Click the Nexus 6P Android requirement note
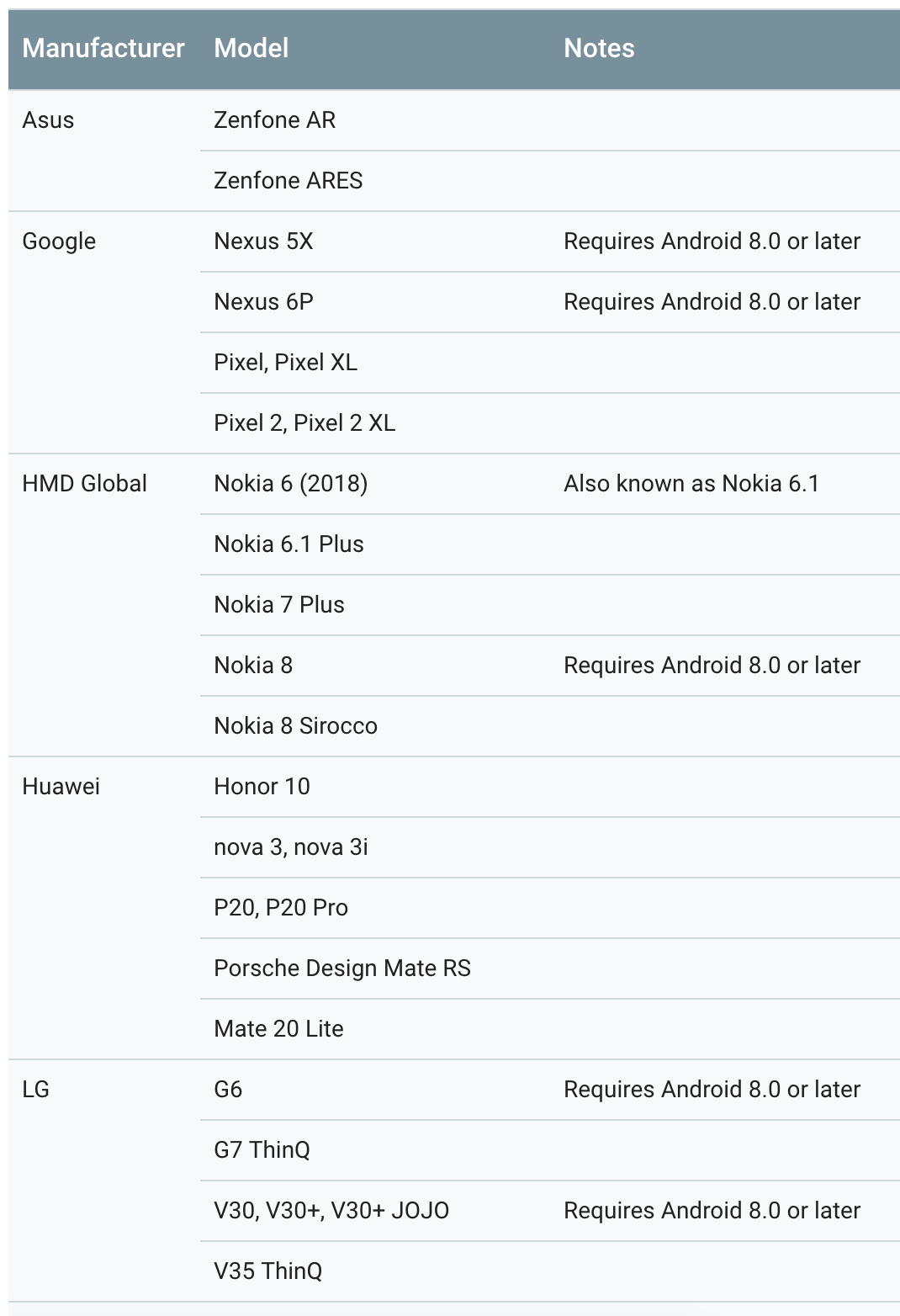 [712, 302]
